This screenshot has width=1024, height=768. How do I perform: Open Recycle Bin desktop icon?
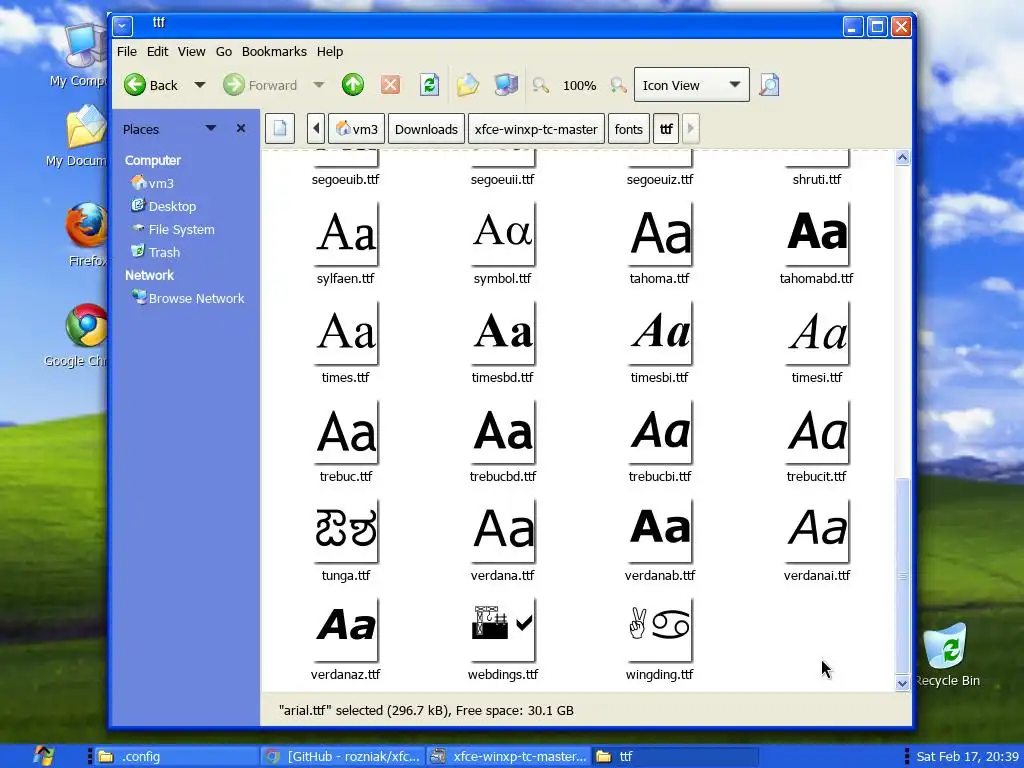point(947,654)
